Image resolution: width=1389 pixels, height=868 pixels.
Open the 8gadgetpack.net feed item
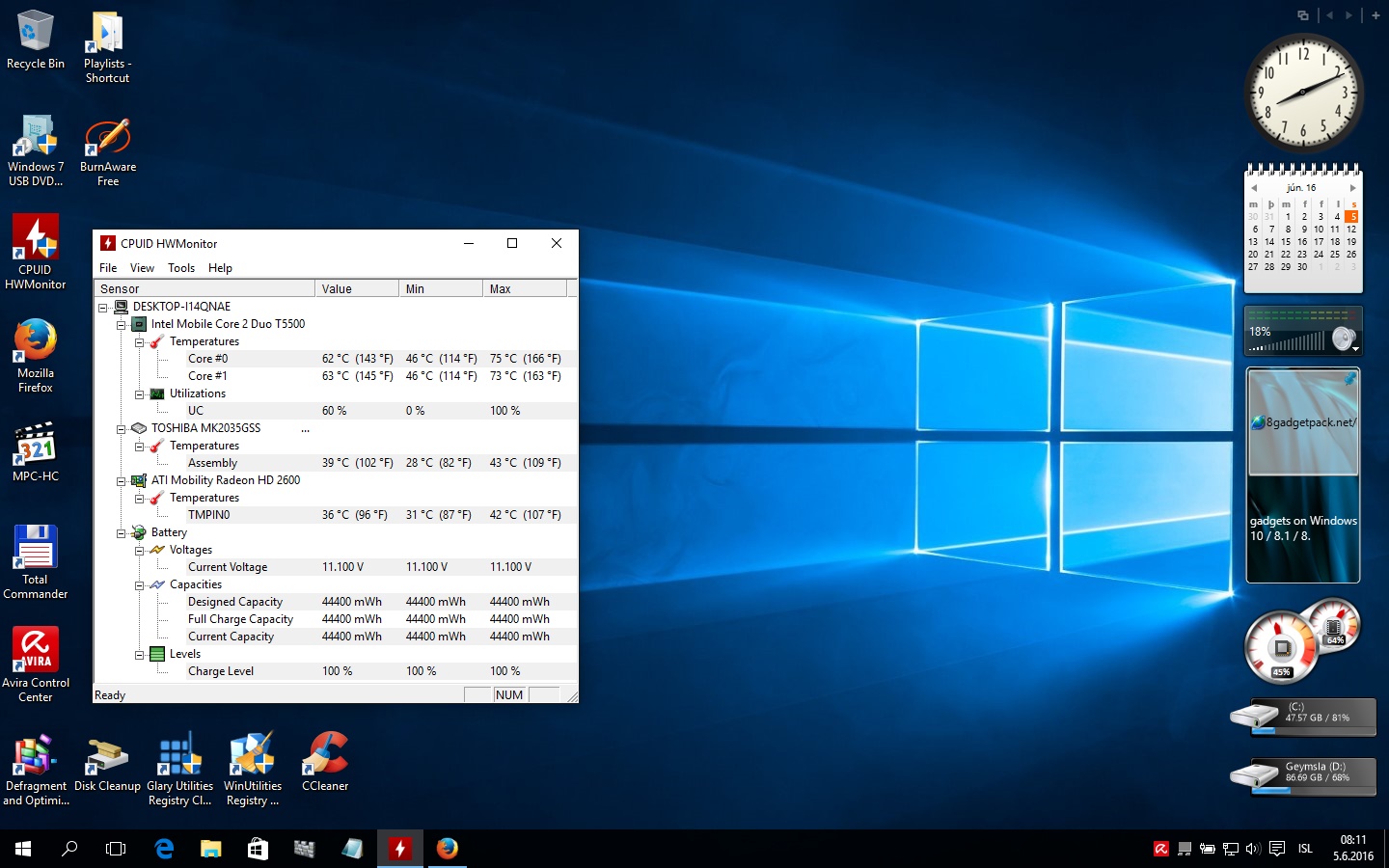coord(1303,422)
